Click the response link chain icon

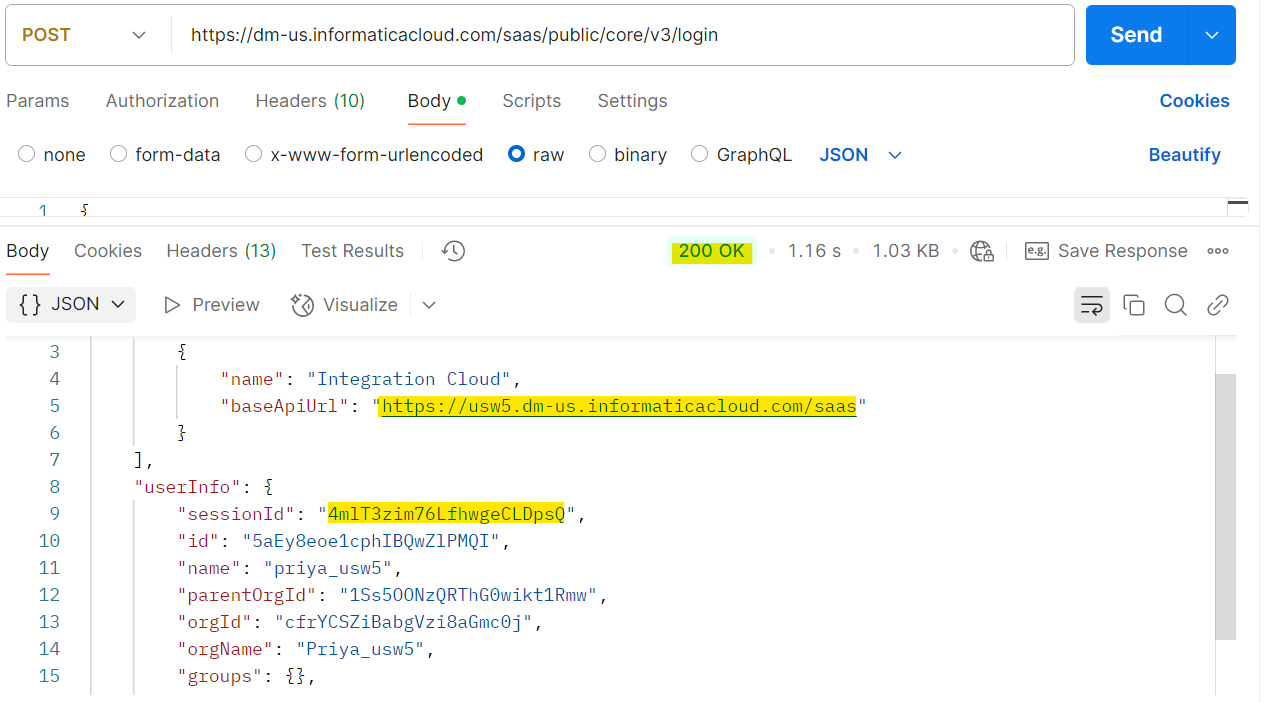(1218, 305)
